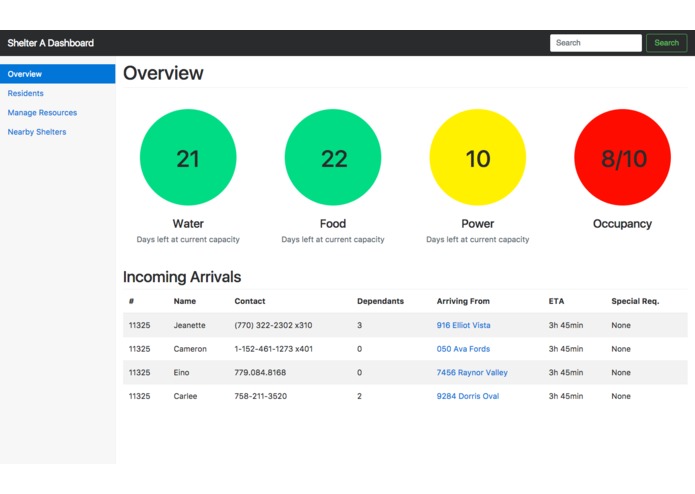The height and width of the screenshot is (494, 695).
Task: Click the ETA column header
Action: [556, 301]
